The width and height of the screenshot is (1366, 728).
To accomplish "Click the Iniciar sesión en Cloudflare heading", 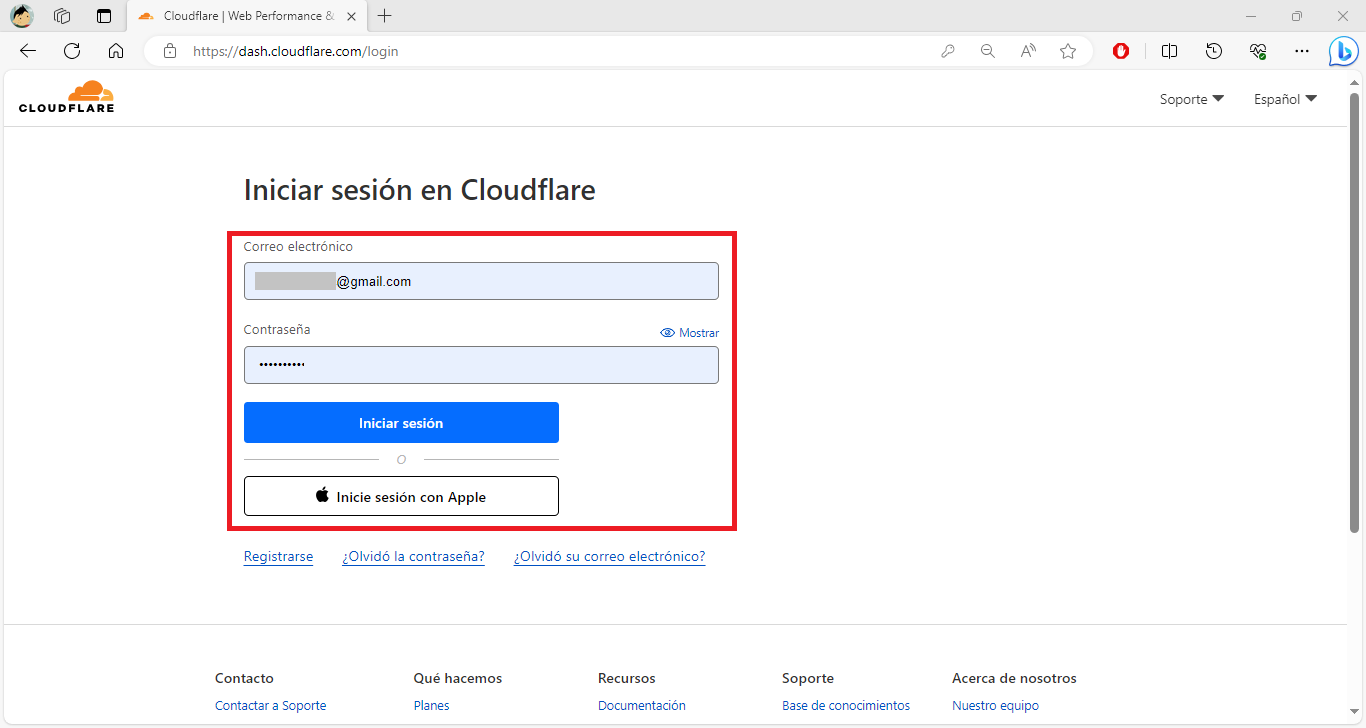I will [419, 189].
